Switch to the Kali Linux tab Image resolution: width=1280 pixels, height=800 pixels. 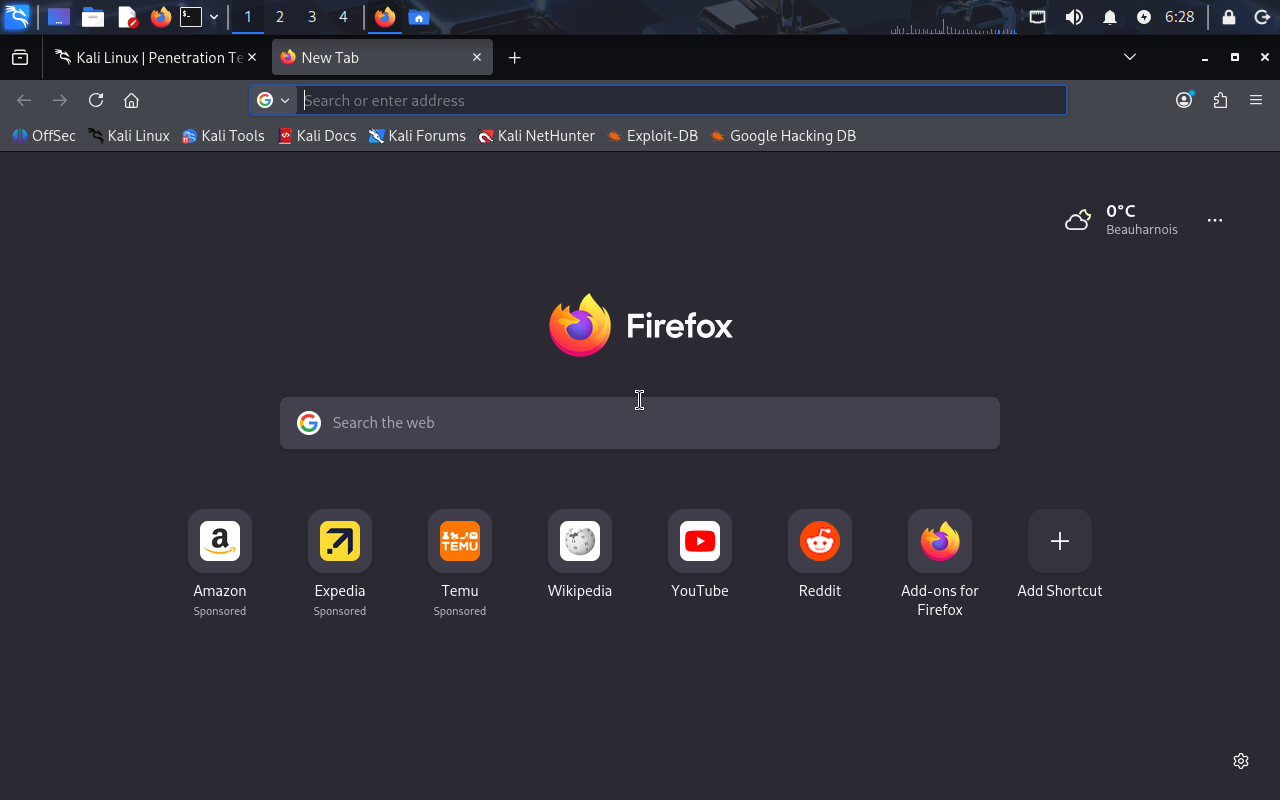(x=150, y=57)
